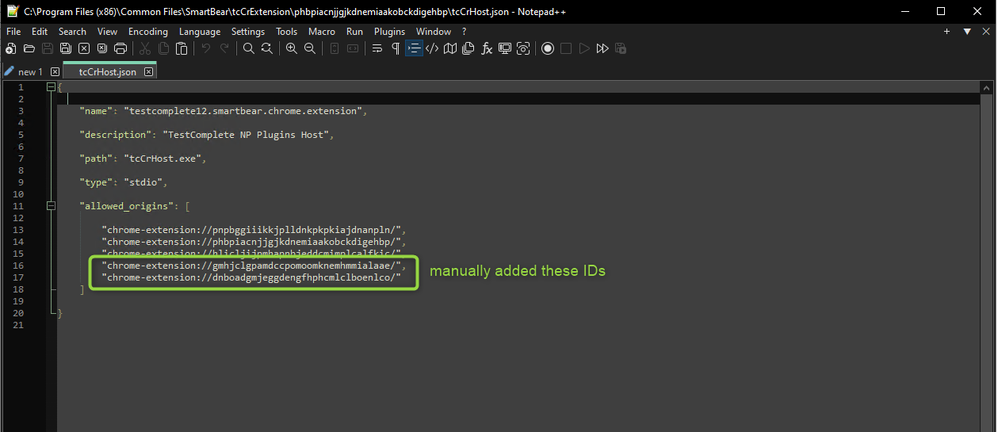Viewport: 998px width, 432px height.
Task: Click the plus button to add a new tab
Action: [947, 31]
